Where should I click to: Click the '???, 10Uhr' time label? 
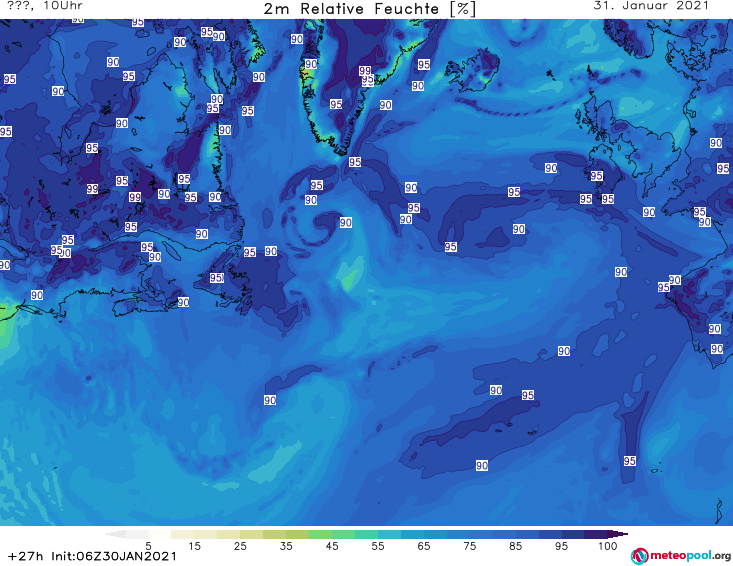tap(45, 6)
